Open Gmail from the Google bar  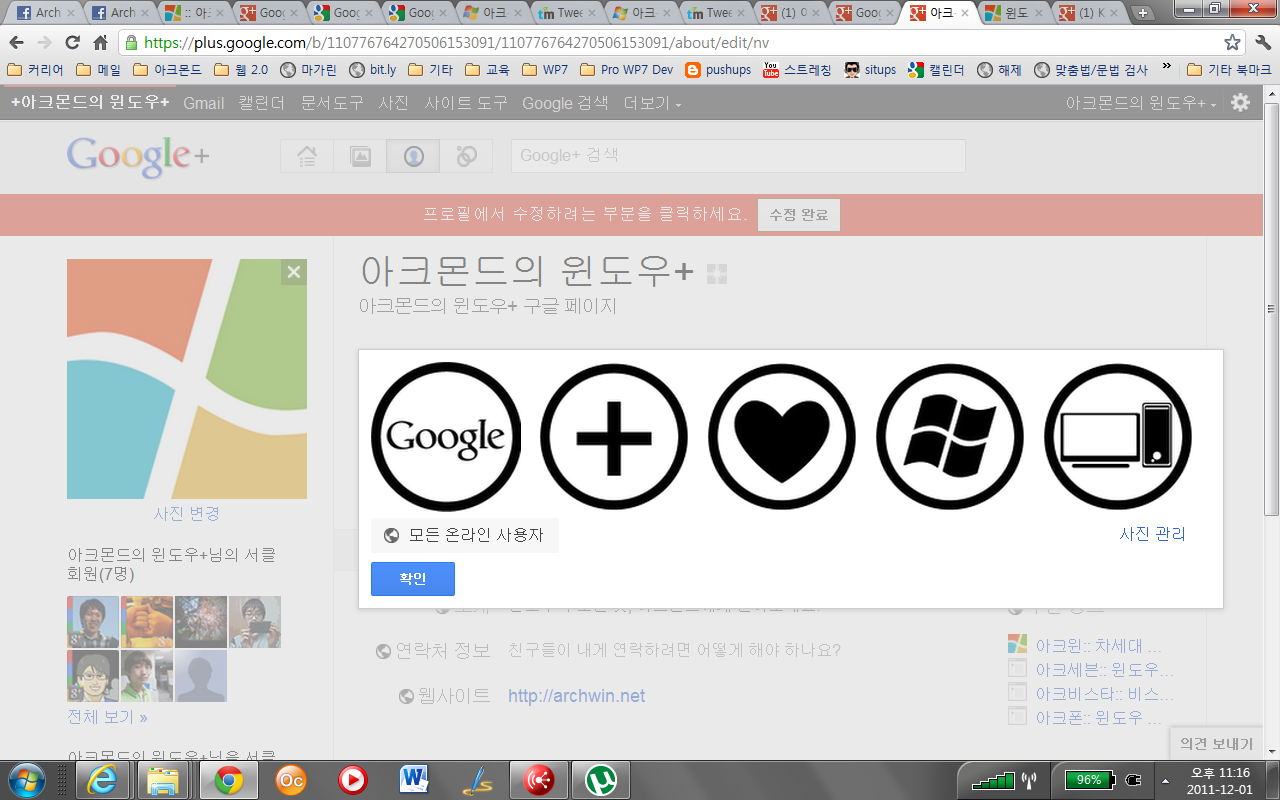point(203,103)
